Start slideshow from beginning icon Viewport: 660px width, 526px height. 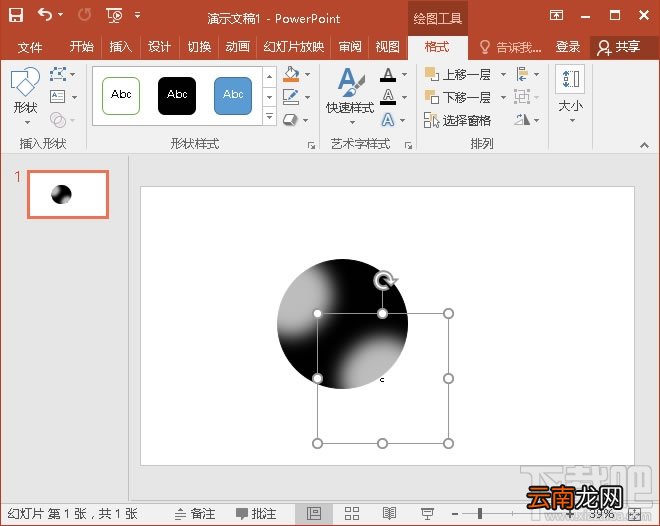[x=114, y=16]
